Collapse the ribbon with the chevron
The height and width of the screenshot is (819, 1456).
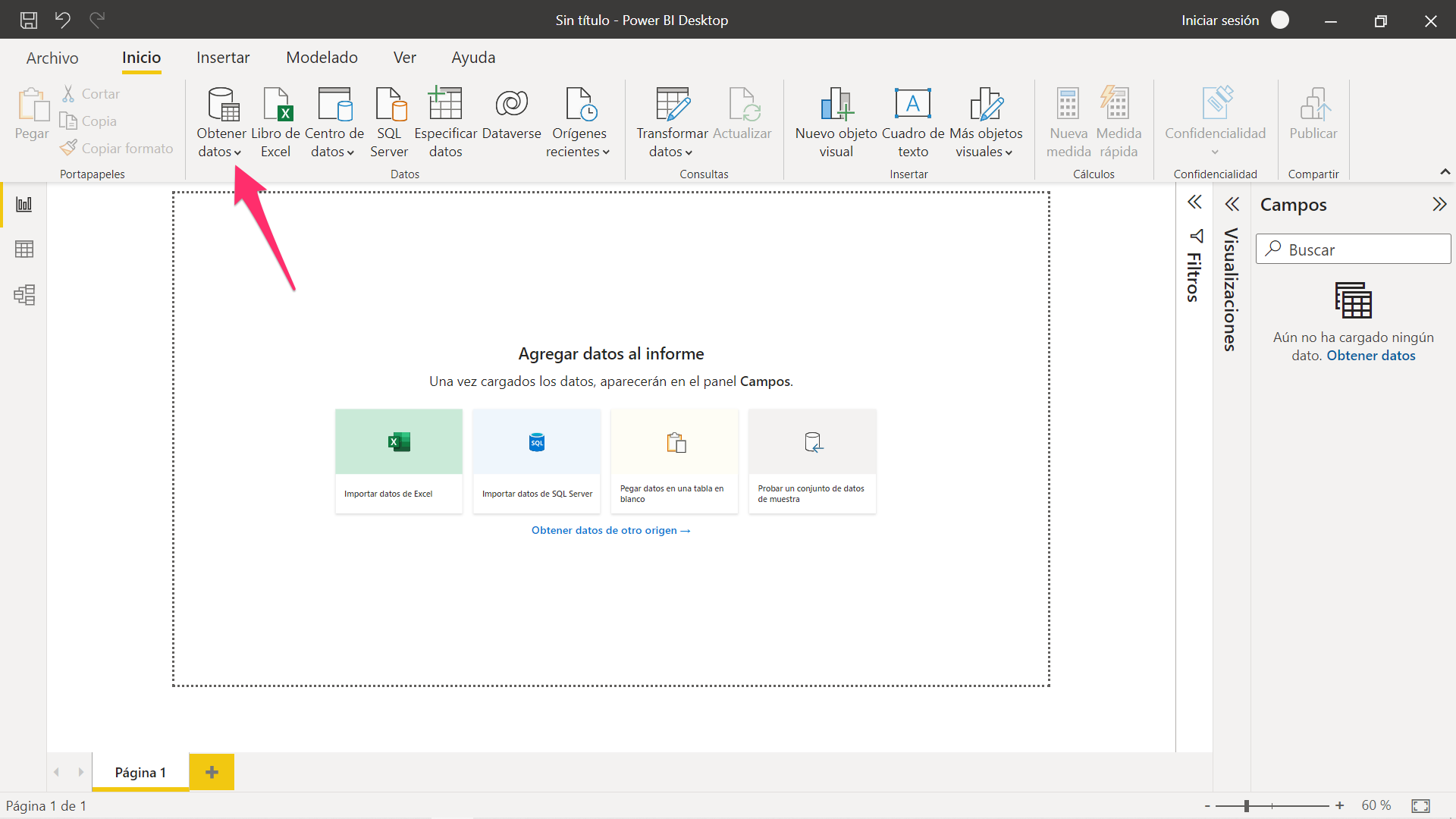tap(1445, 172)
